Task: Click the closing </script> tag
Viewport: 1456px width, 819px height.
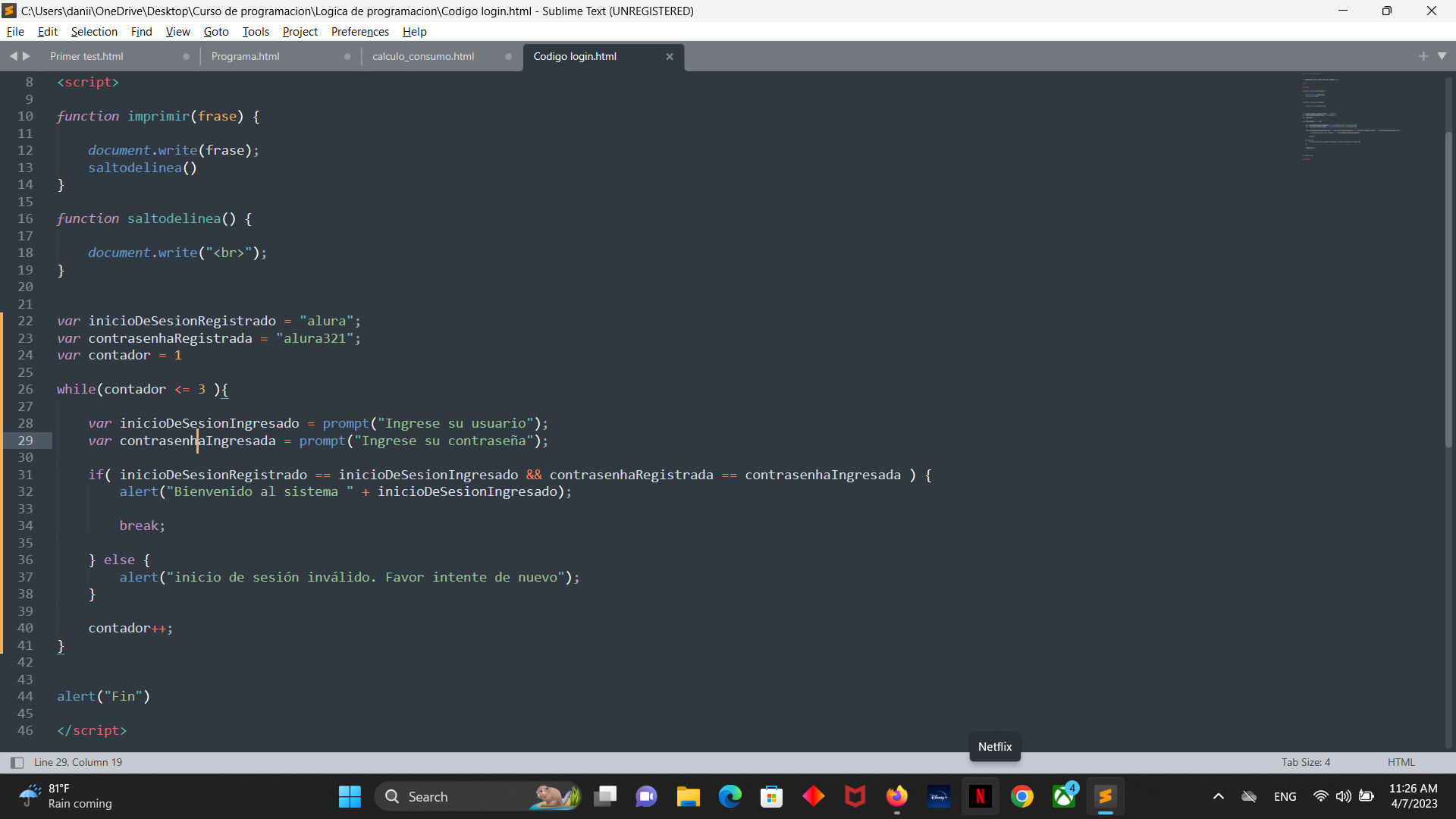Action: coord(92,730)
